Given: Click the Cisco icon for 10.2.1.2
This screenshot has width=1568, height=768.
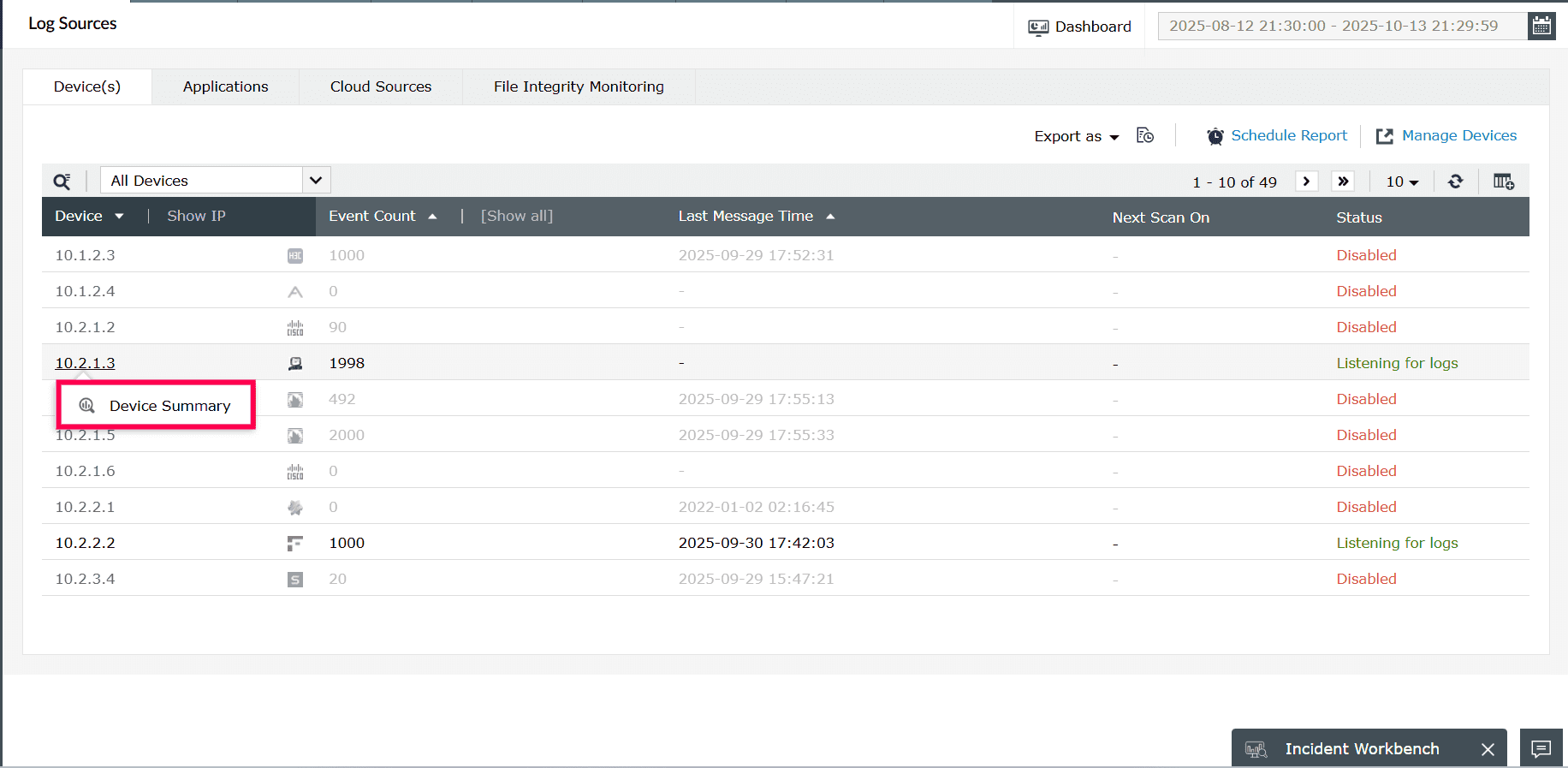Looking at the screenshot, I should [295, 328].
